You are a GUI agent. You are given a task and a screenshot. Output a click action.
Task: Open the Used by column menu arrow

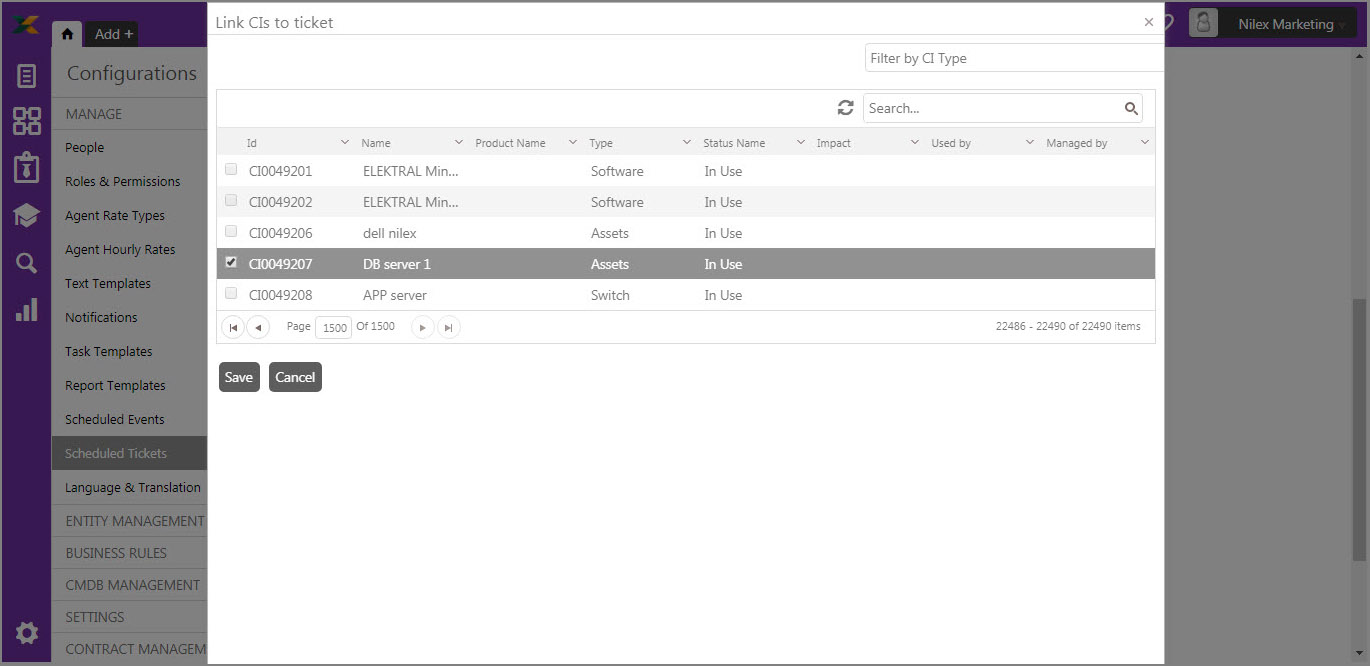point(1030,142)
